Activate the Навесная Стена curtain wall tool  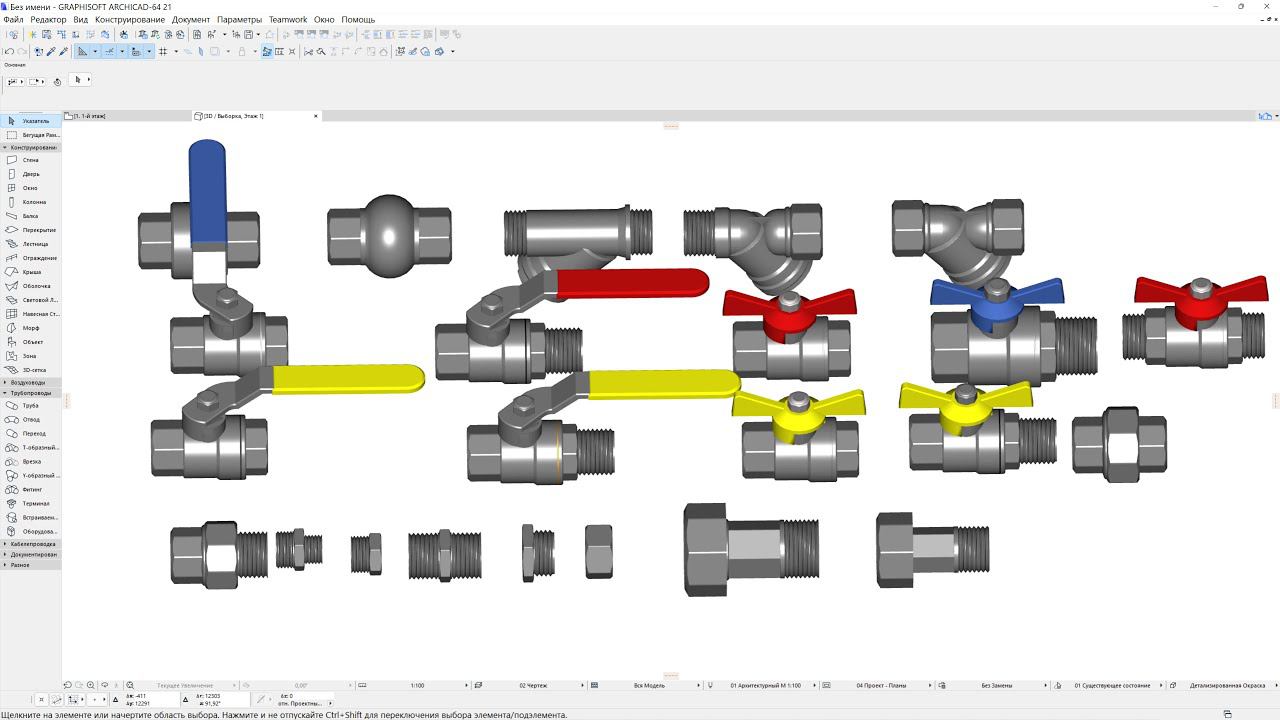30,314
